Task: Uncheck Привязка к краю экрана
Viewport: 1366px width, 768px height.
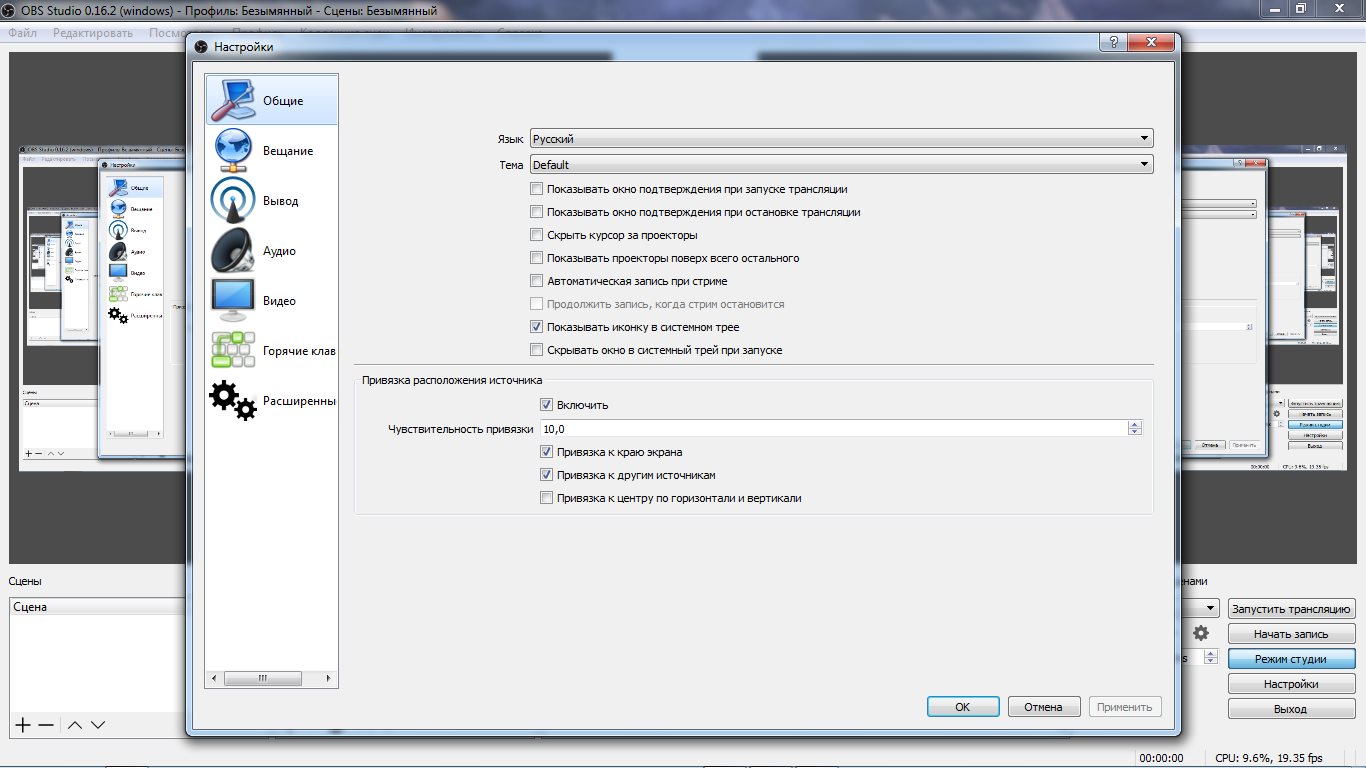Action: point(547,452)
